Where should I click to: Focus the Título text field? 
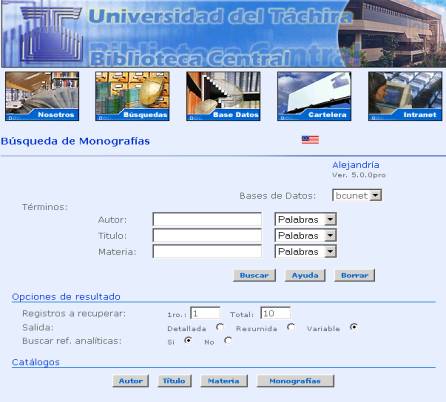(207, 235)
